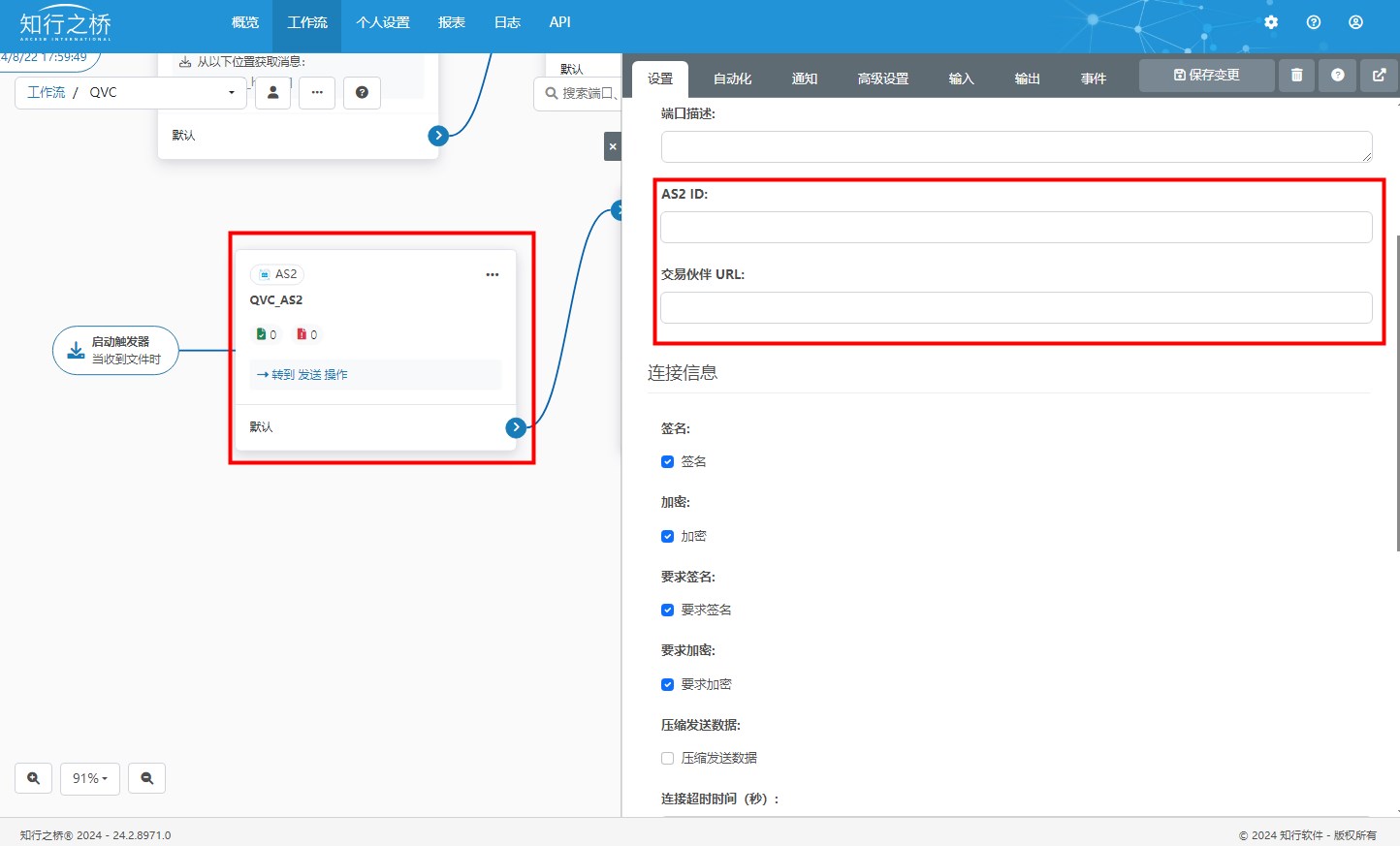1400x846 pixels.
Task: Open the user account icon in header
Action: [x=1355, y=22]
